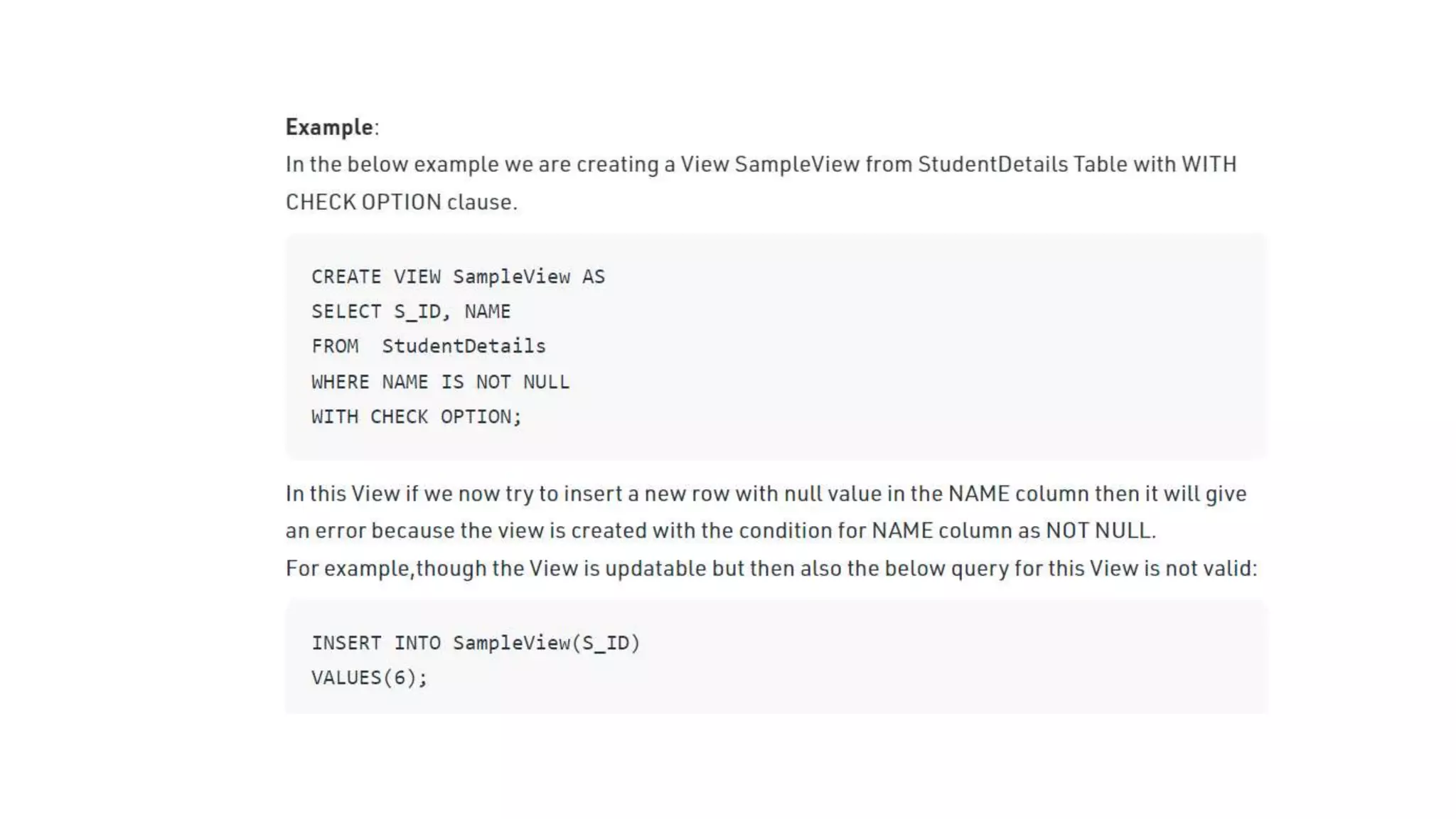The height and width of the screenshot is (819, 1456).
Task: Click "StudentDetails" in the intro paragraph
Action: pyautogui.click(x=992, y=164)
